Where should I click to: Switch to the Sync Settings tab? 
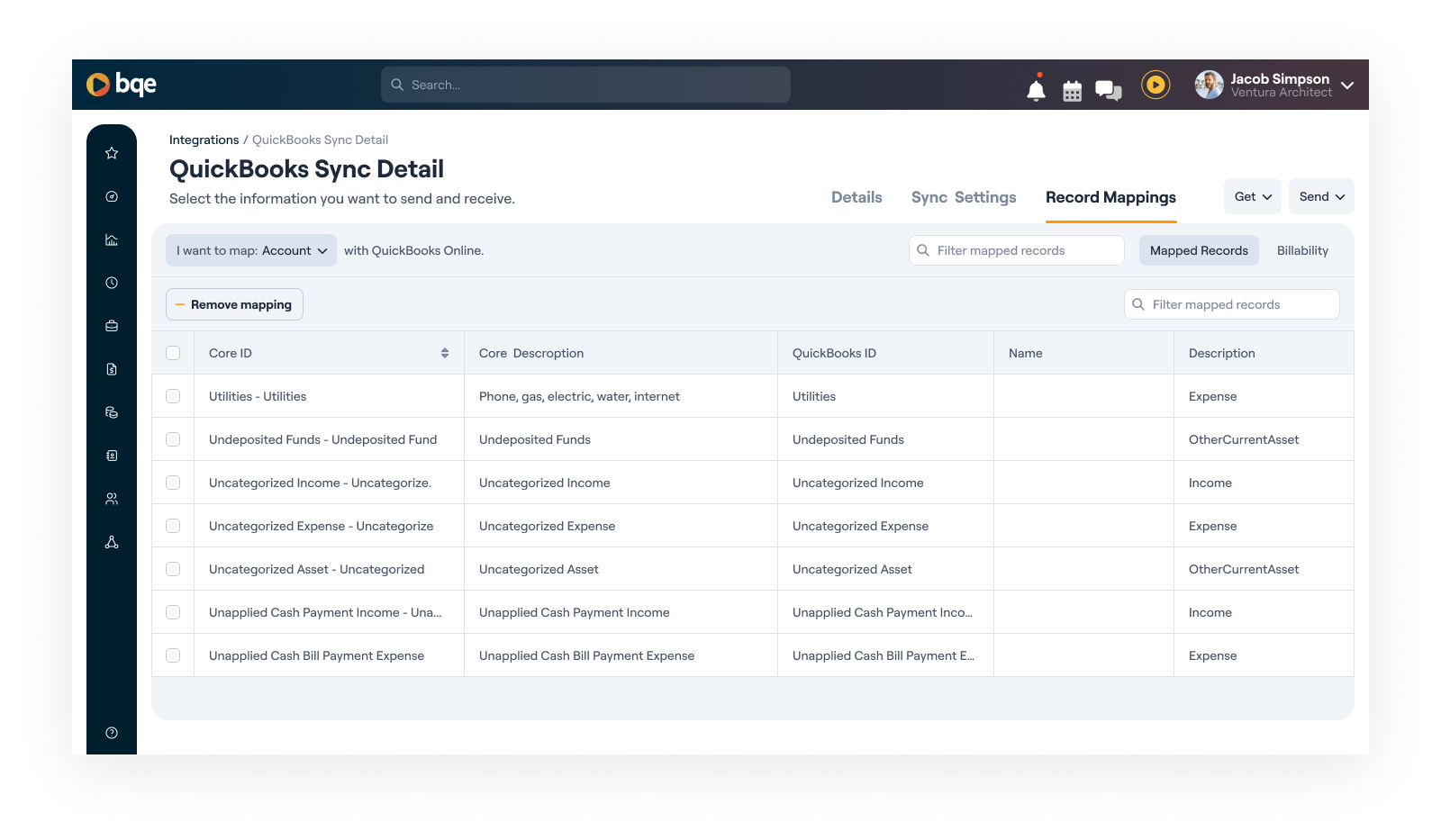(x=963, y=196)
